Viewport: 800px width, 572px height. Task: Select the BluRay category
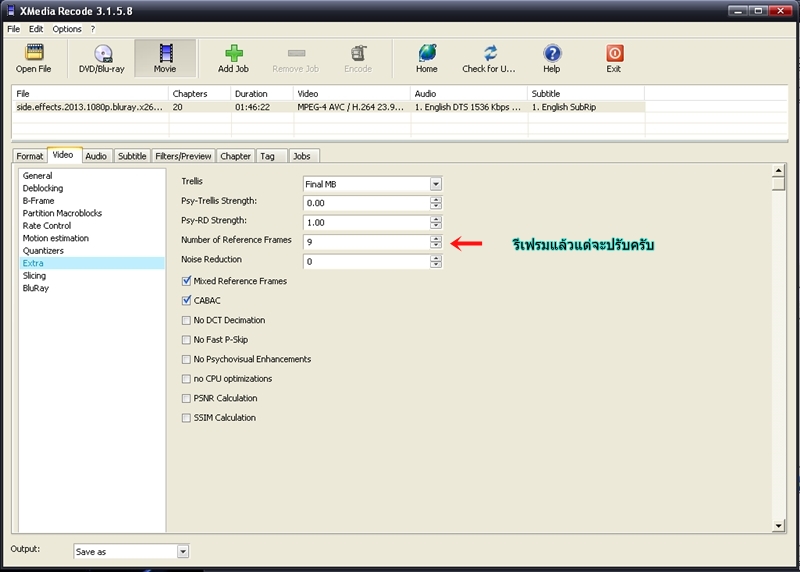point(36,288)
